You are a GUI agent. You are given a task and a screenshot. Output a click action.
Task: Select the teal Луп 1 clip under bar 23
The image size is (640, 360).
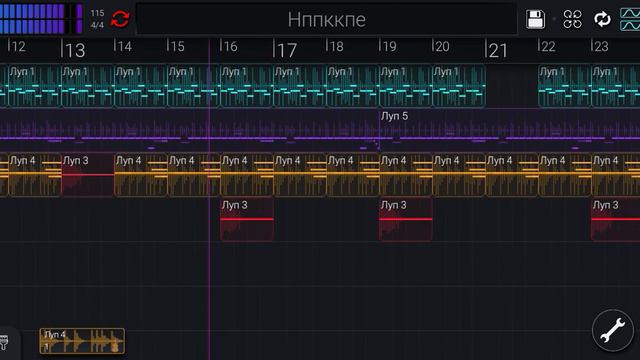tap(616, 86)
